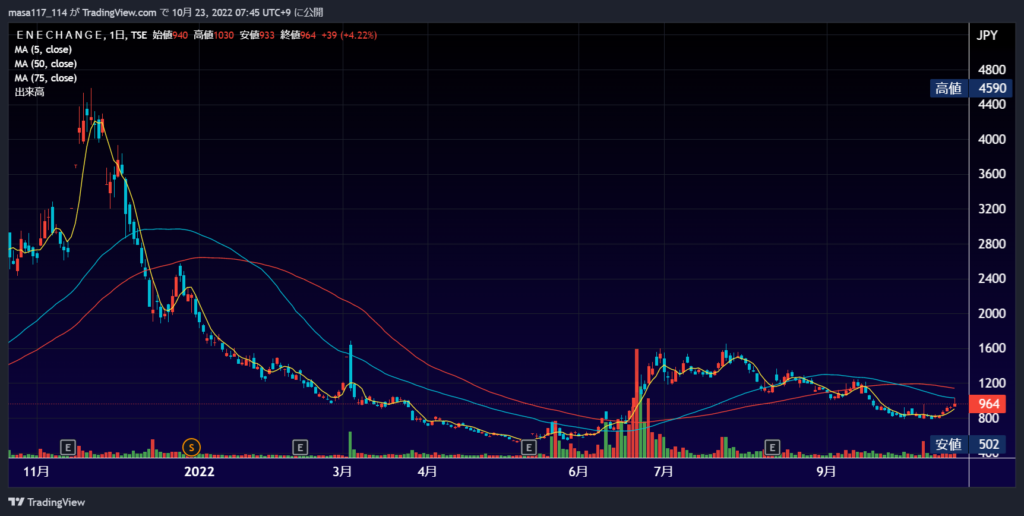Click the 3月 date label on the time axis
1024x516 pixels.
click(342, 472)
